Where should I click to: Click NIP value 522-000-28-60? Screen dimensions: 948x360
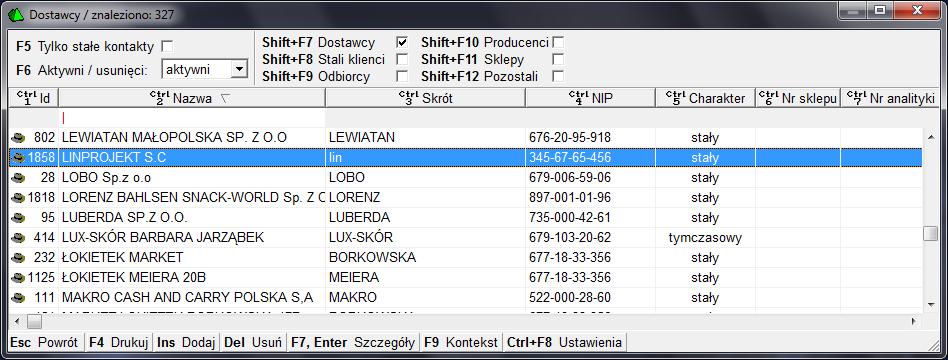pyautogui.click(x=570, y=298)
